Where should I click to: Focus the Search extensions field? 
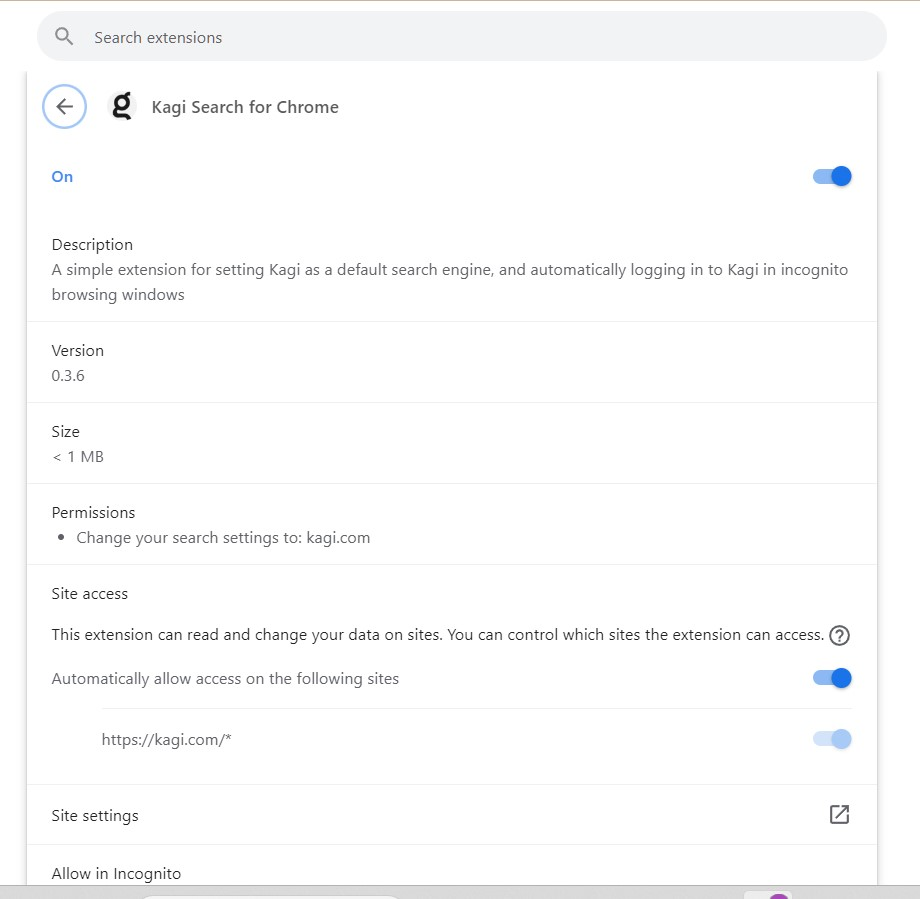click(x=460, y=37)
